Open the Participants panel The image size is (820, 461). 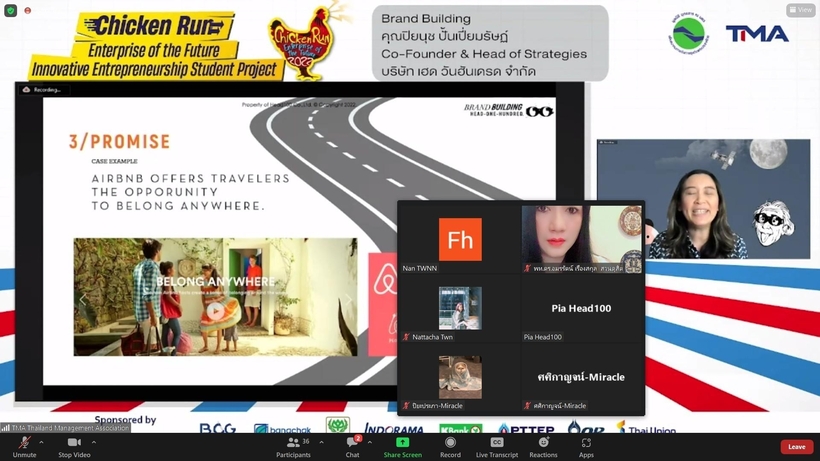point(293,444)
